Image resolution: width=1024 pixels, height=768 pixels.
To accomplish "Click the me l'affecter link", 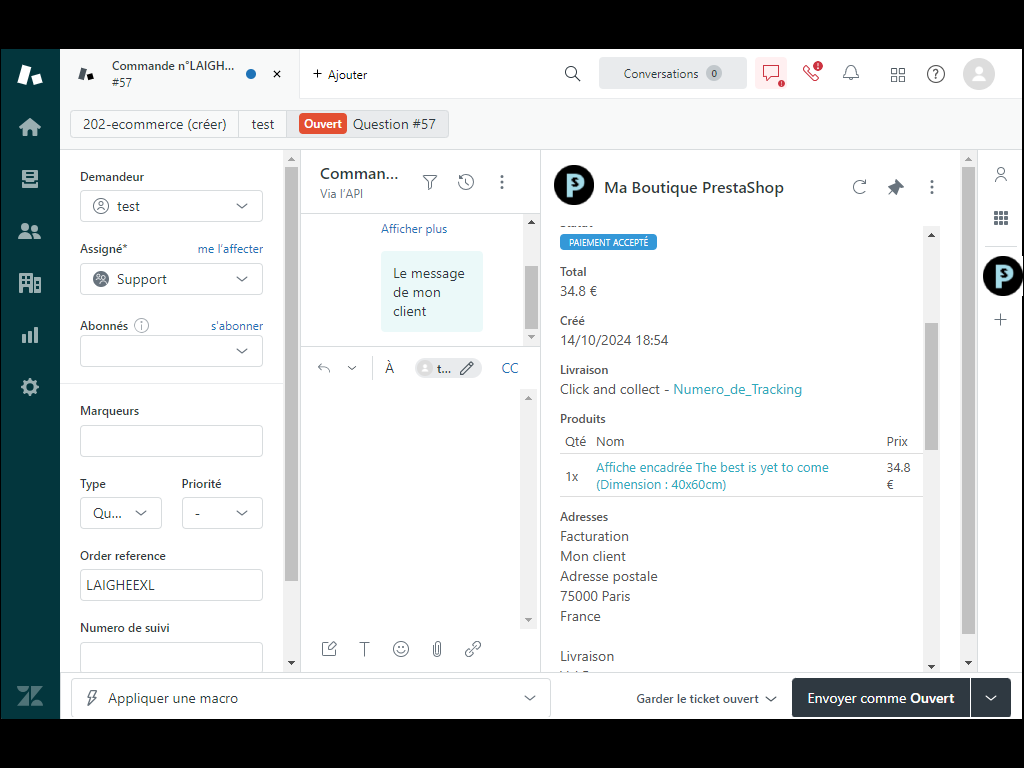I will click(x=230, y=249).
